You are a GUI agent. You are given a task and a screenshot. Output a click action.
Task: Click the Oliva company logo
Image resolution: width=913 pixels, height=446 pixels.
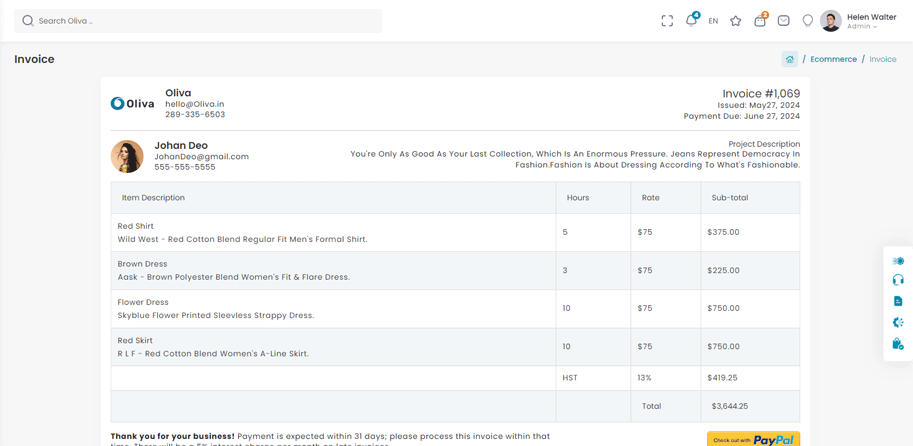click(133, 103)
